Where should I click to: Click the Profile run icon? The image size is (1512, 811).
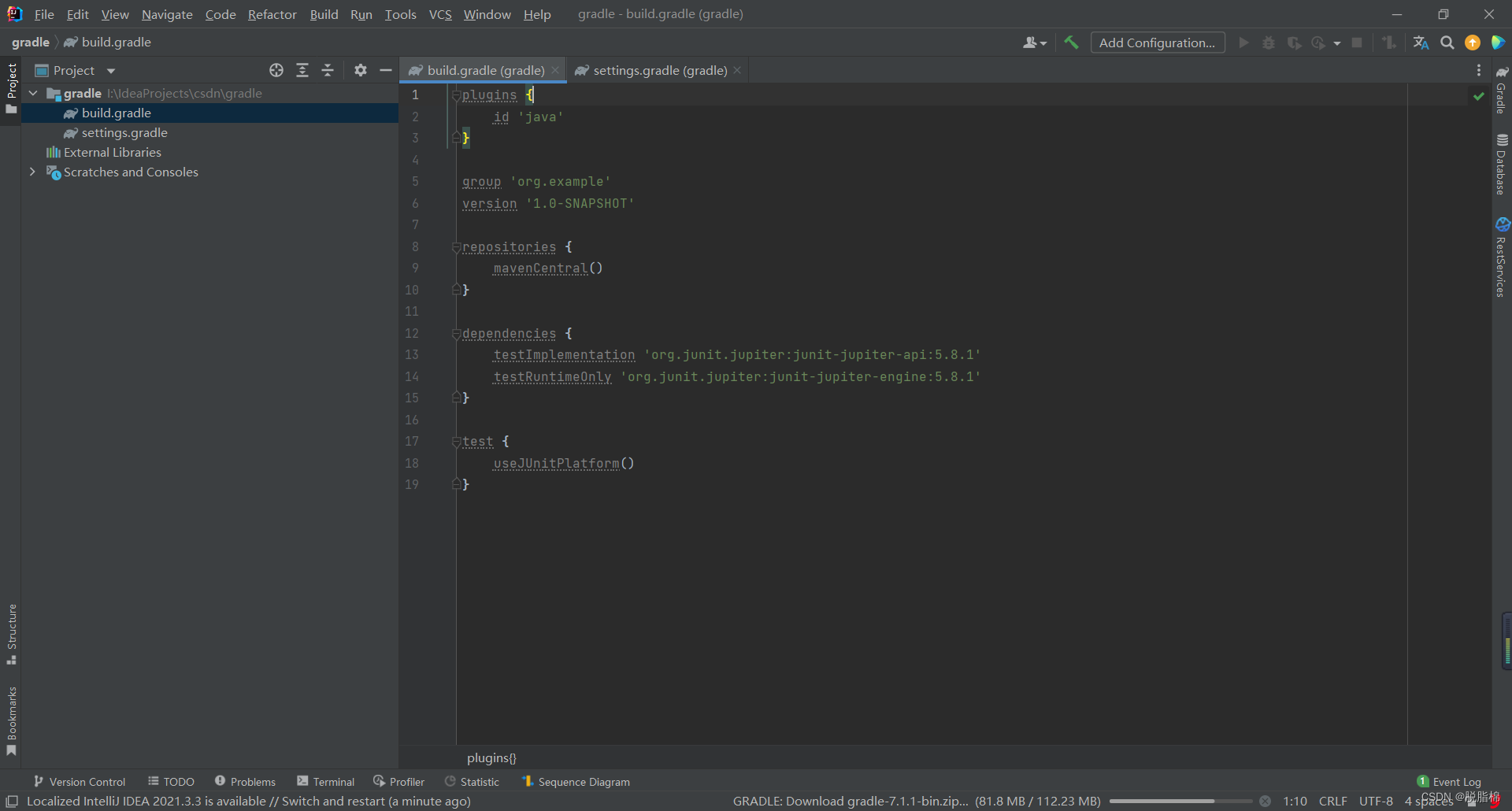1319,43
